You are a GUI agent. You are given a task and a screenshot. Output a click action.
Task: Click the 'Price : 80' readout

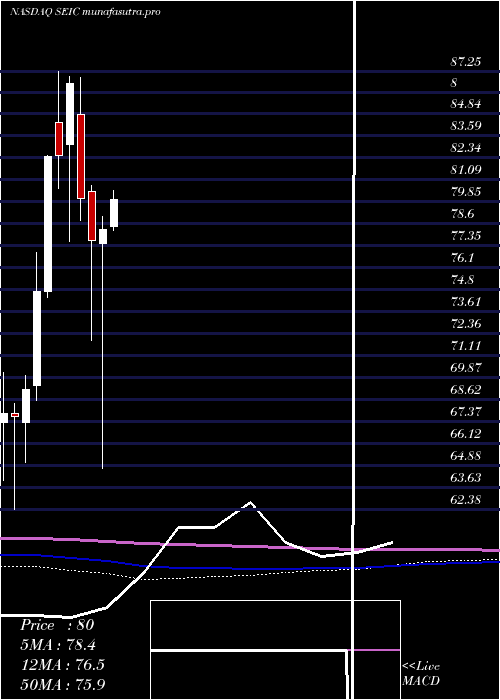click(57, 625)
